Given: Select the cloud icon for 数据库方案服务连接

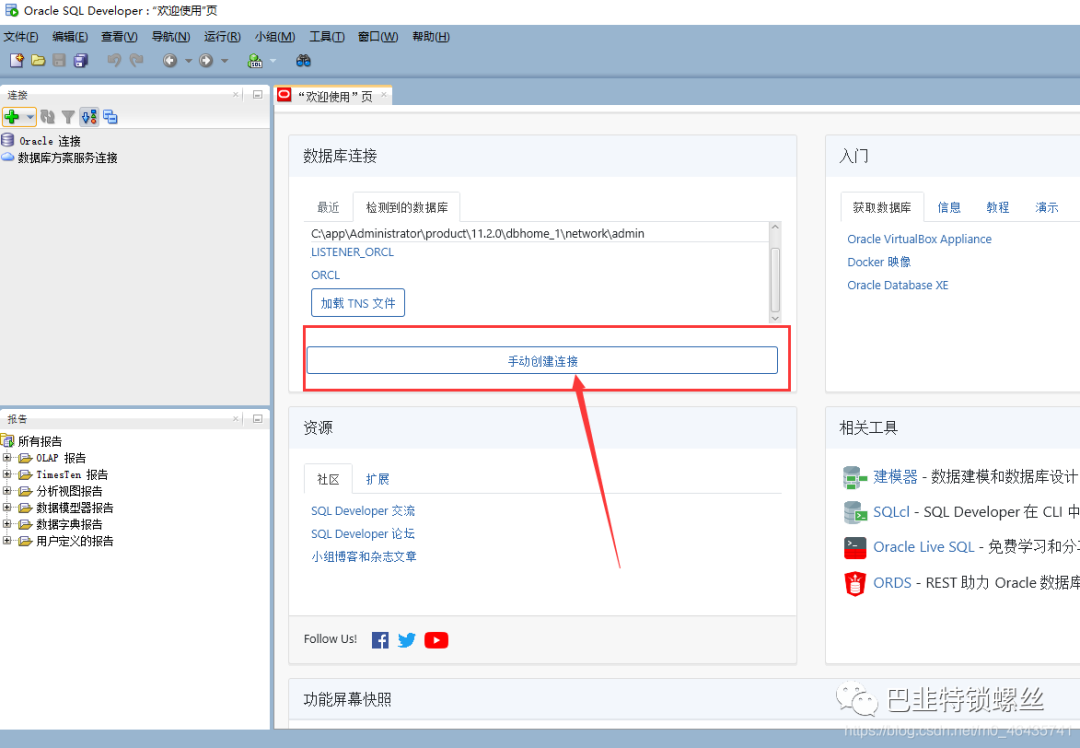Looking at the screenshot, I should click(8, 157).
